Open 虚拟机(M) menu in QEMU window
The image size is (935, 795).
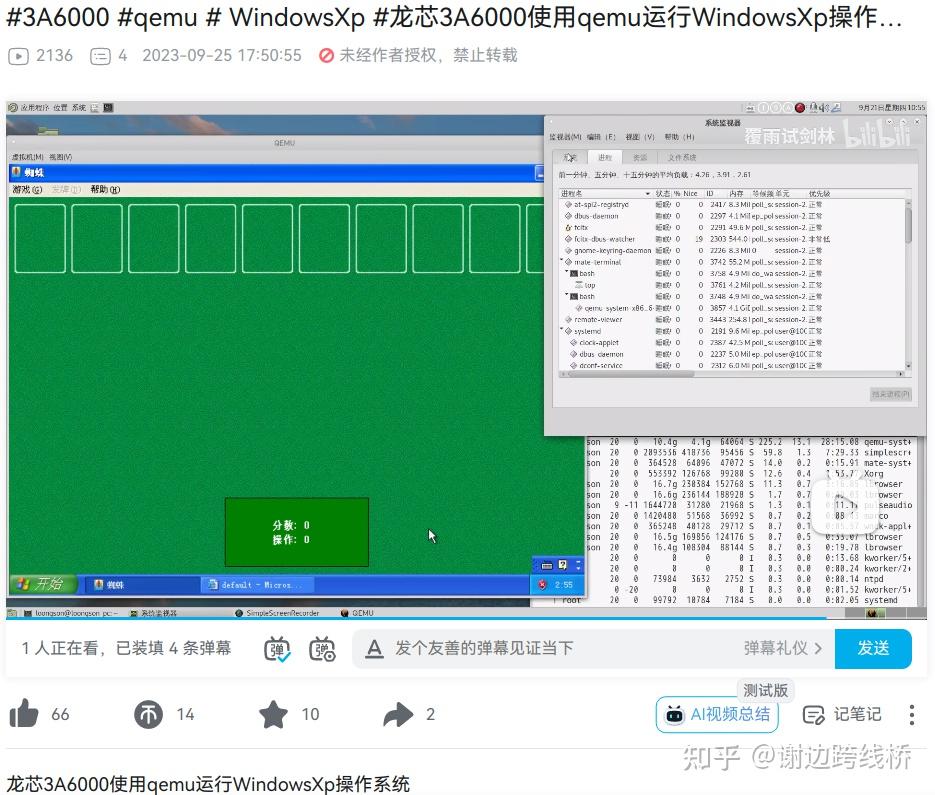pos(27,157)
